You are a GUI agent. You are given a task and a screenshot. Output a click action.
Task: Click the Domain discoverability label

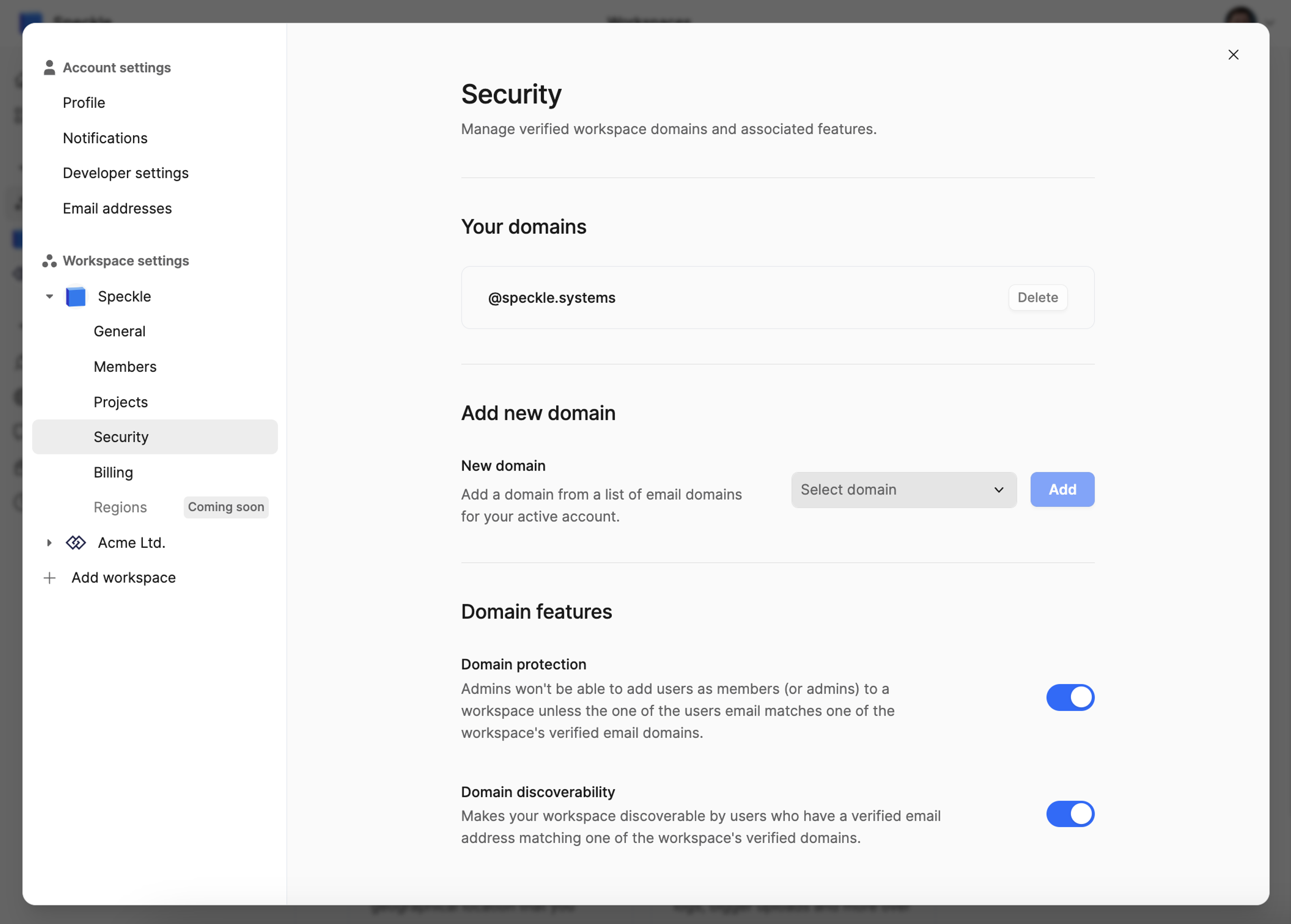[538, 792]
